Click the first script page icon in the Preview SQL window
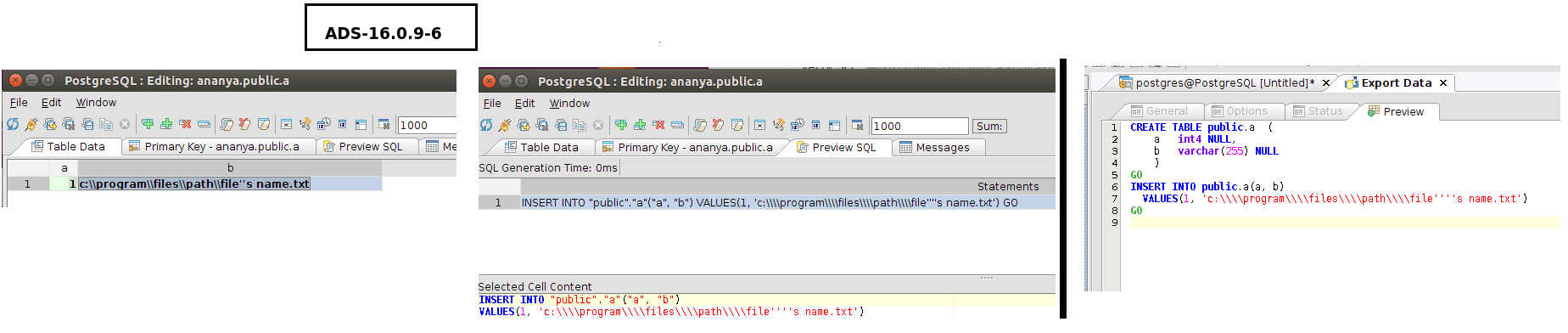This screenshot has width=1568, height=333. click(x=700, y=125)
